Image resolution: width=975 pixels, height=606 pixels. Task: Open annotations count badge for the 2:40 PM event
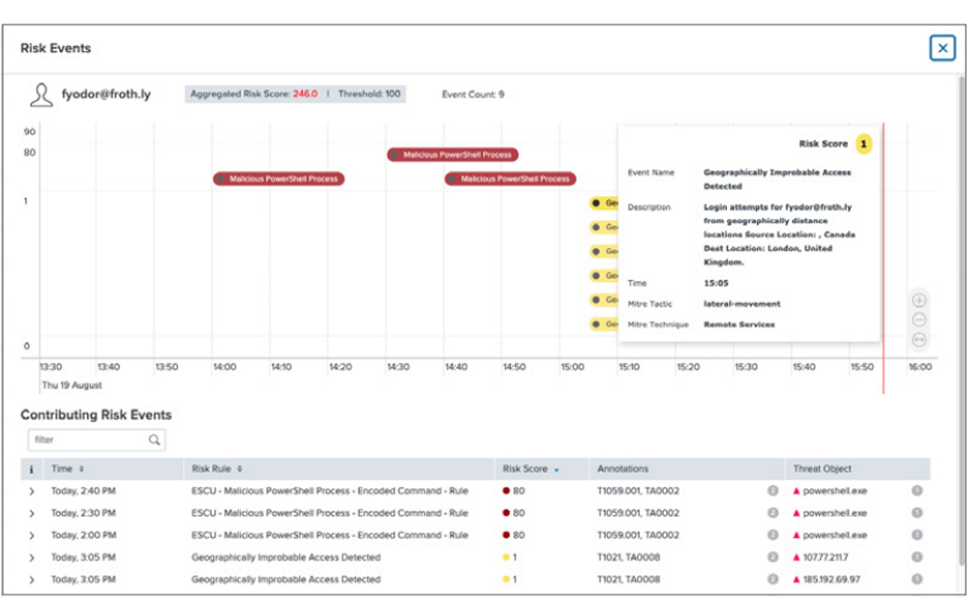(x=772, y=491)
